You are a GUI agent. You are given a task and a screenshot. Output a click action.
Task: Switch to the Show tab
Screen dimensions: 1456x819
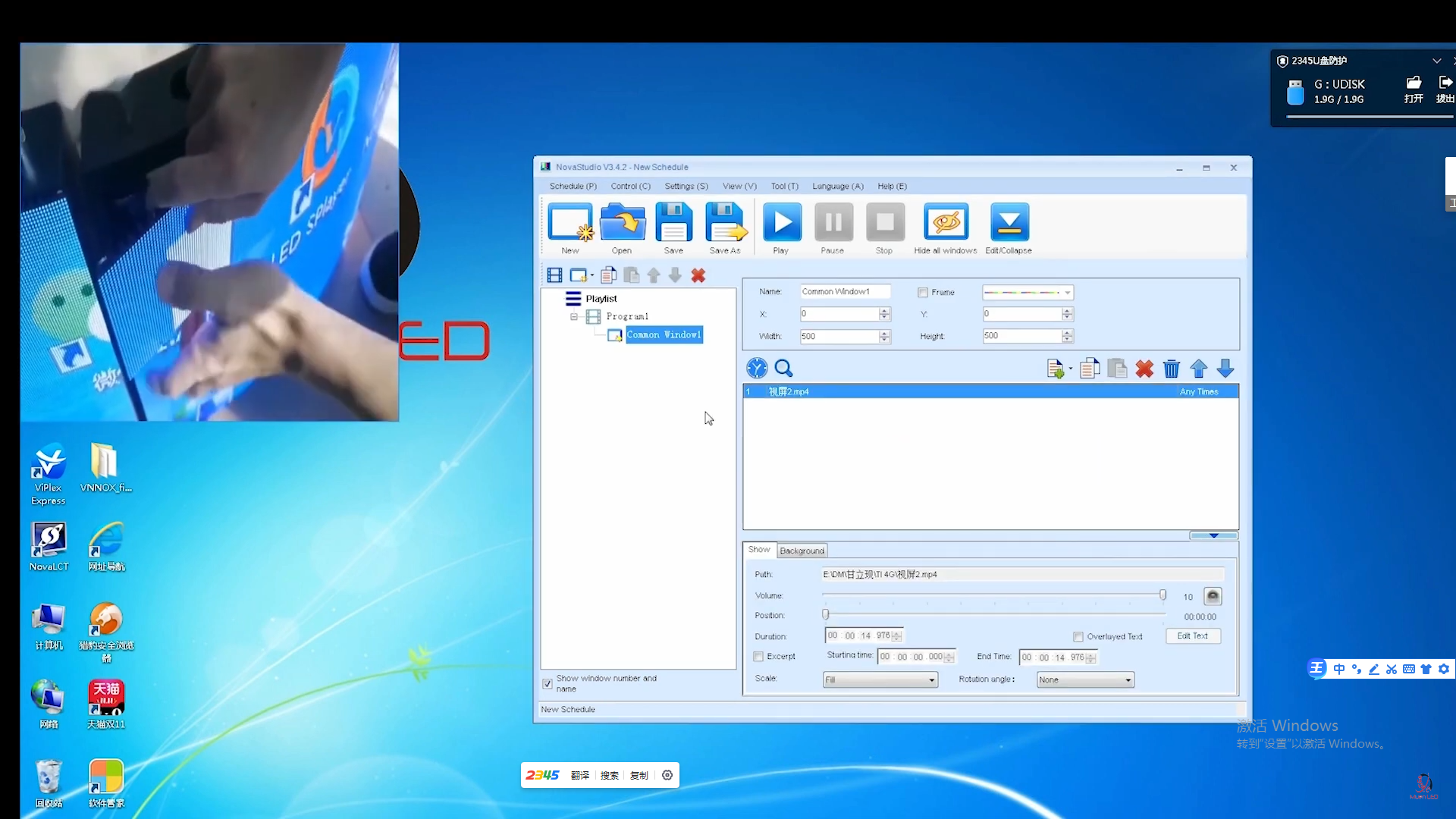[x=758, y=550]
